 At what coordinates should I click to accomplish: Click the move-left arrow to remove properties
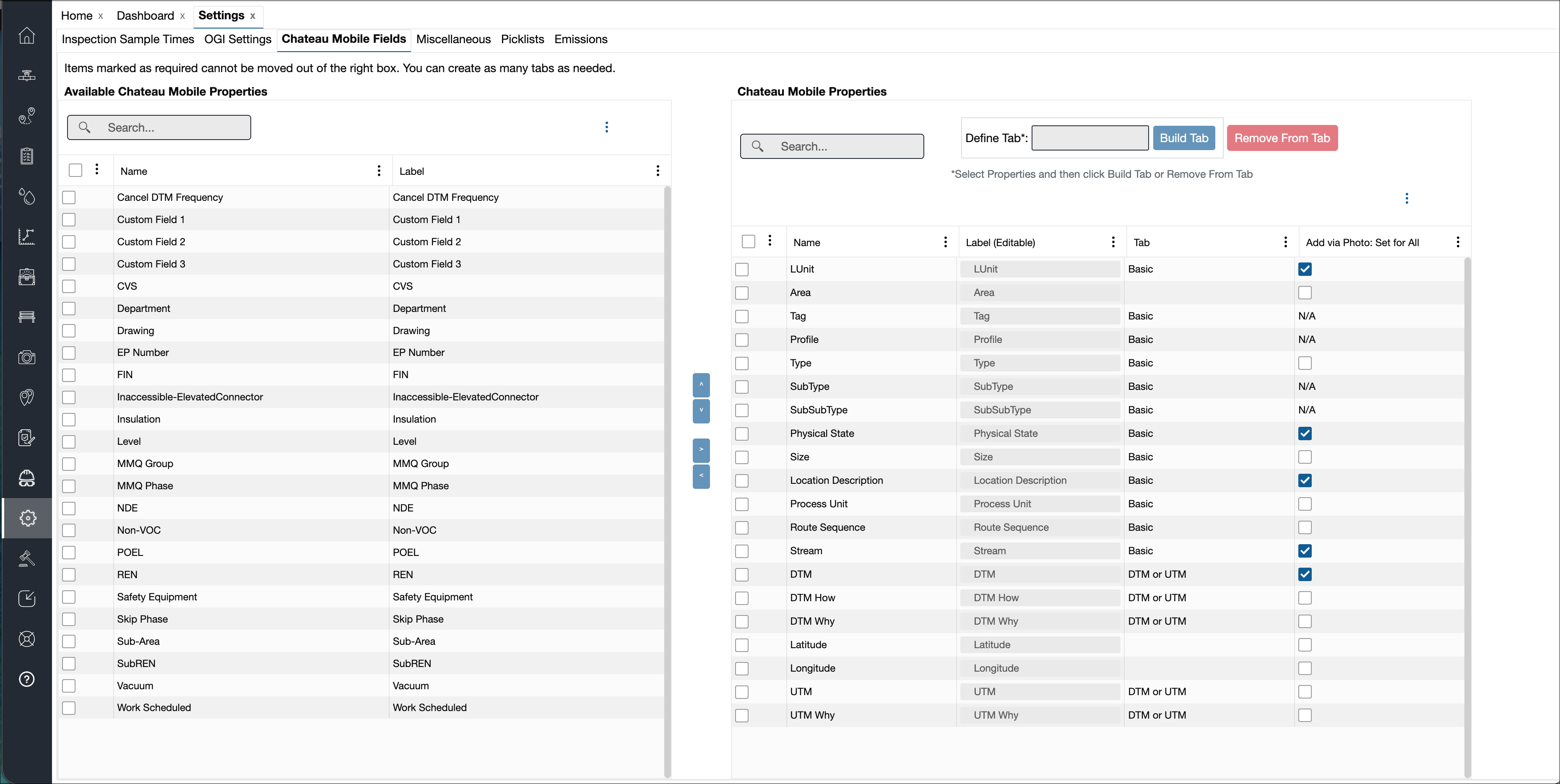[x=701, y=476]
